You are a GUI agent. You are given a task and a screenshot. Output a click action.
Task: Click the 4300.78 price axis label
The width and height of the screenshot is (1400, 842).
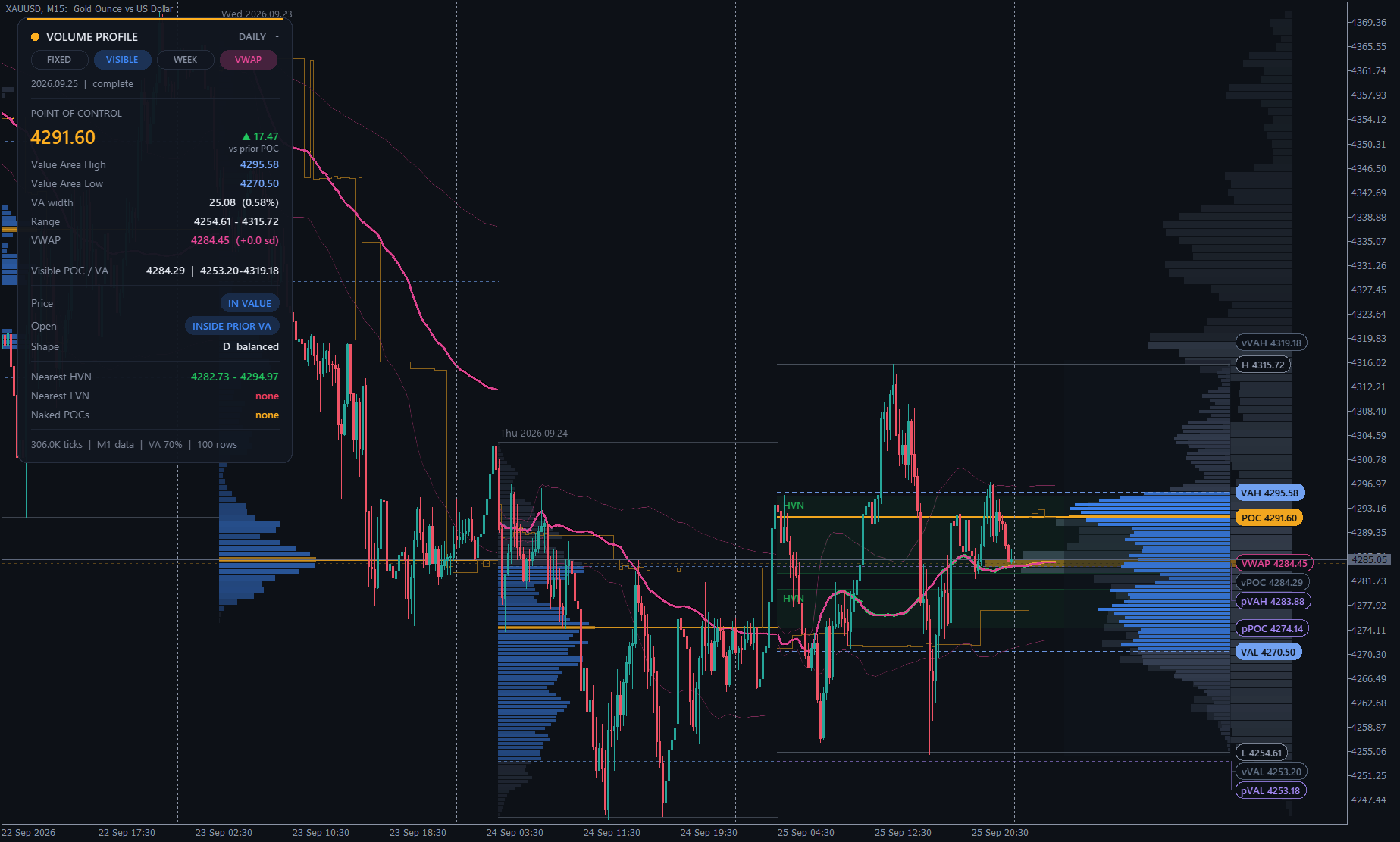point(1368,460)
